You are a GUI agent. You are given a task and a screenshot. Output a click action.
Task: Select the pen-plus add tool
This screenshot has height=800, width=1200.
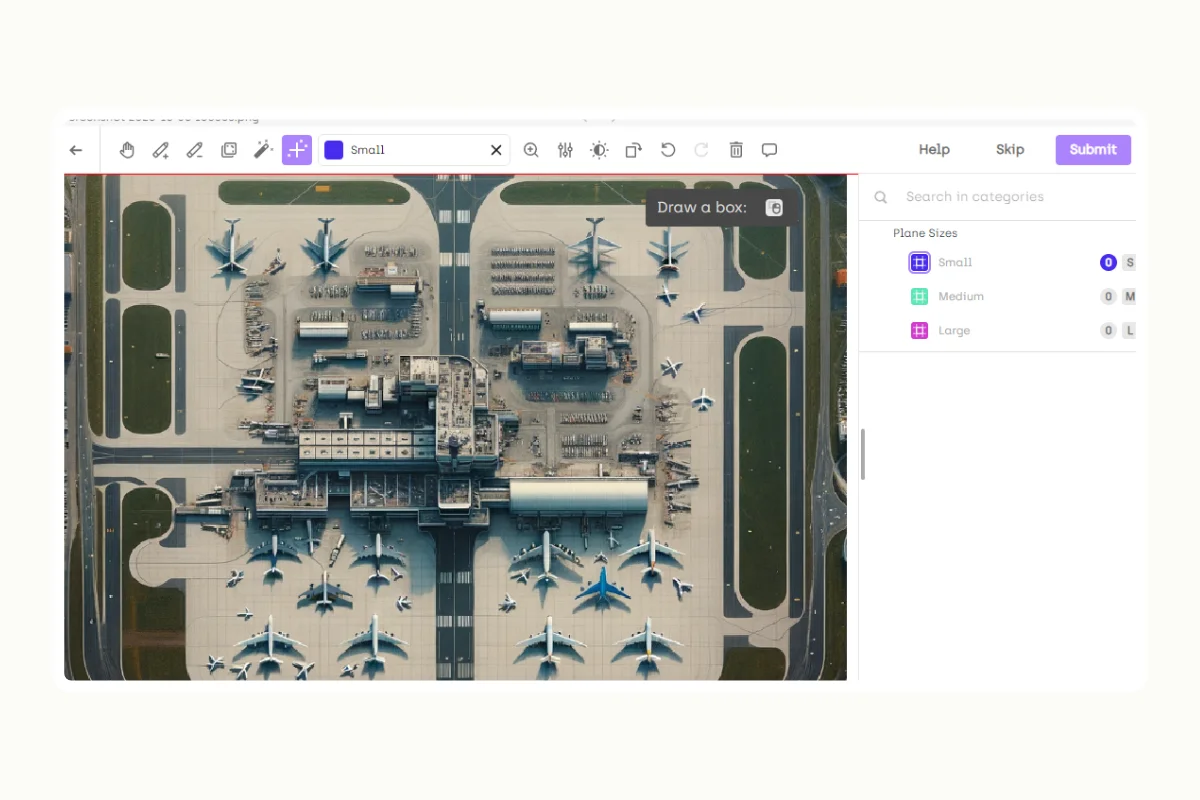click(x=161, y=150)
